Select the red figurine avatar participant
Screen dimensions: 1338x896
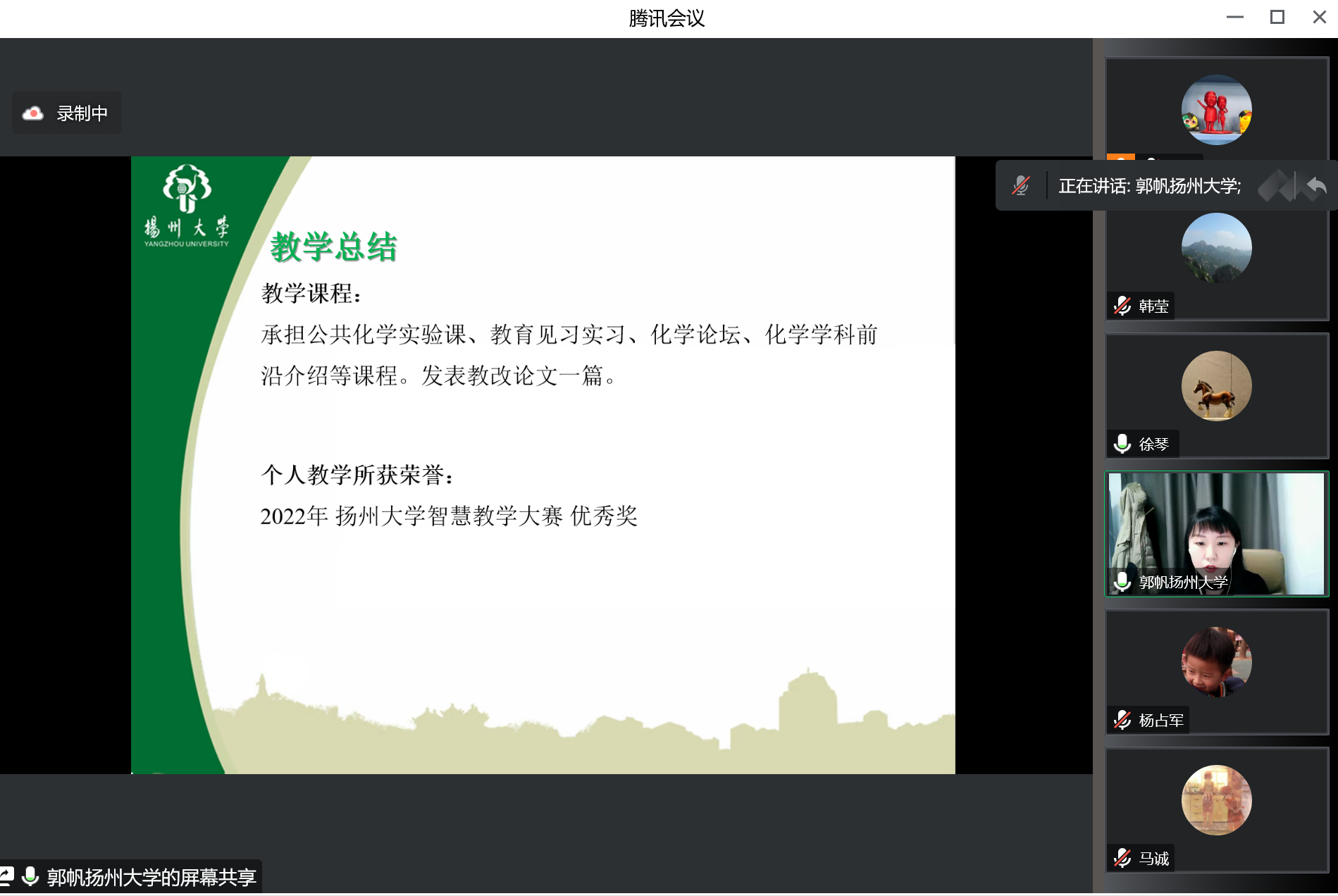coord(1216,110)
